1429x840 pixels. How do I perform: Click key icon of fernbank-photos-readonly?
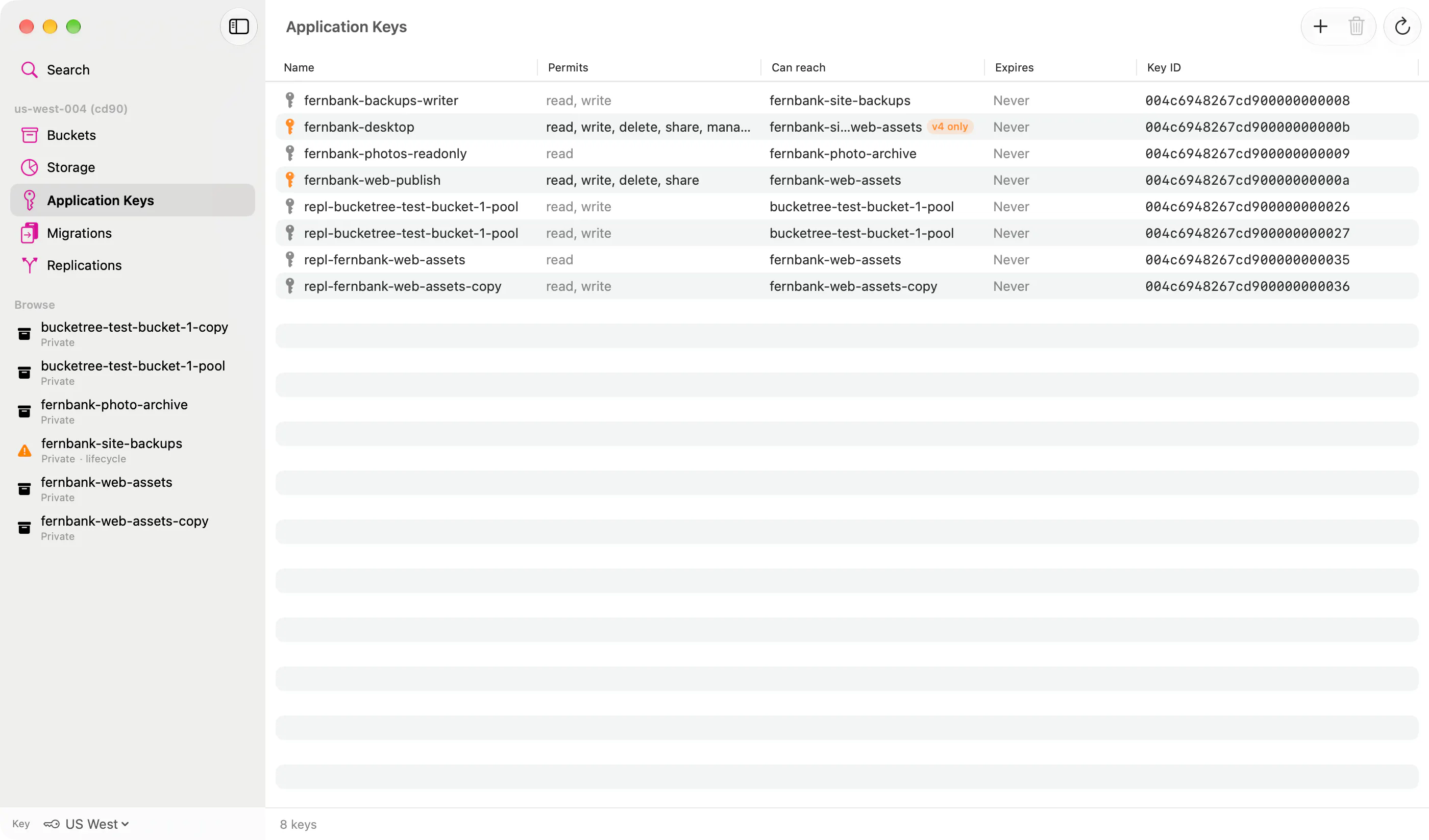pos(290,154)
